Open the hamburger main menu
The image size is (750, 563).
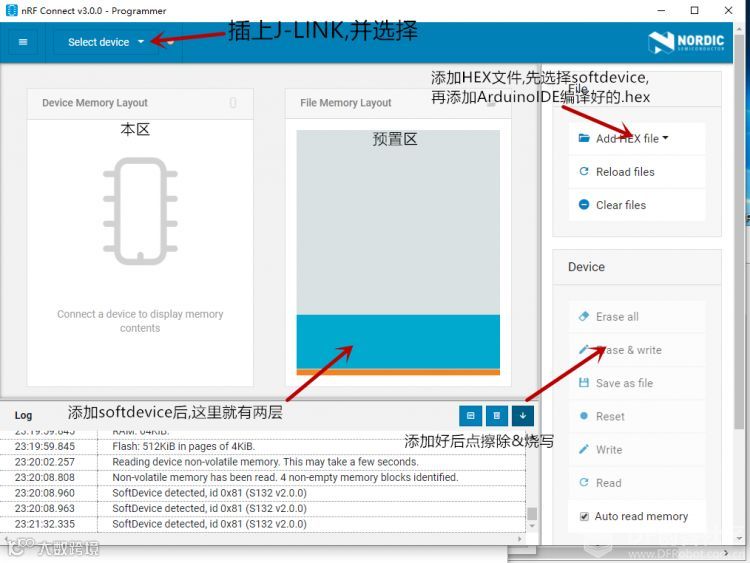tap(22, 42)
